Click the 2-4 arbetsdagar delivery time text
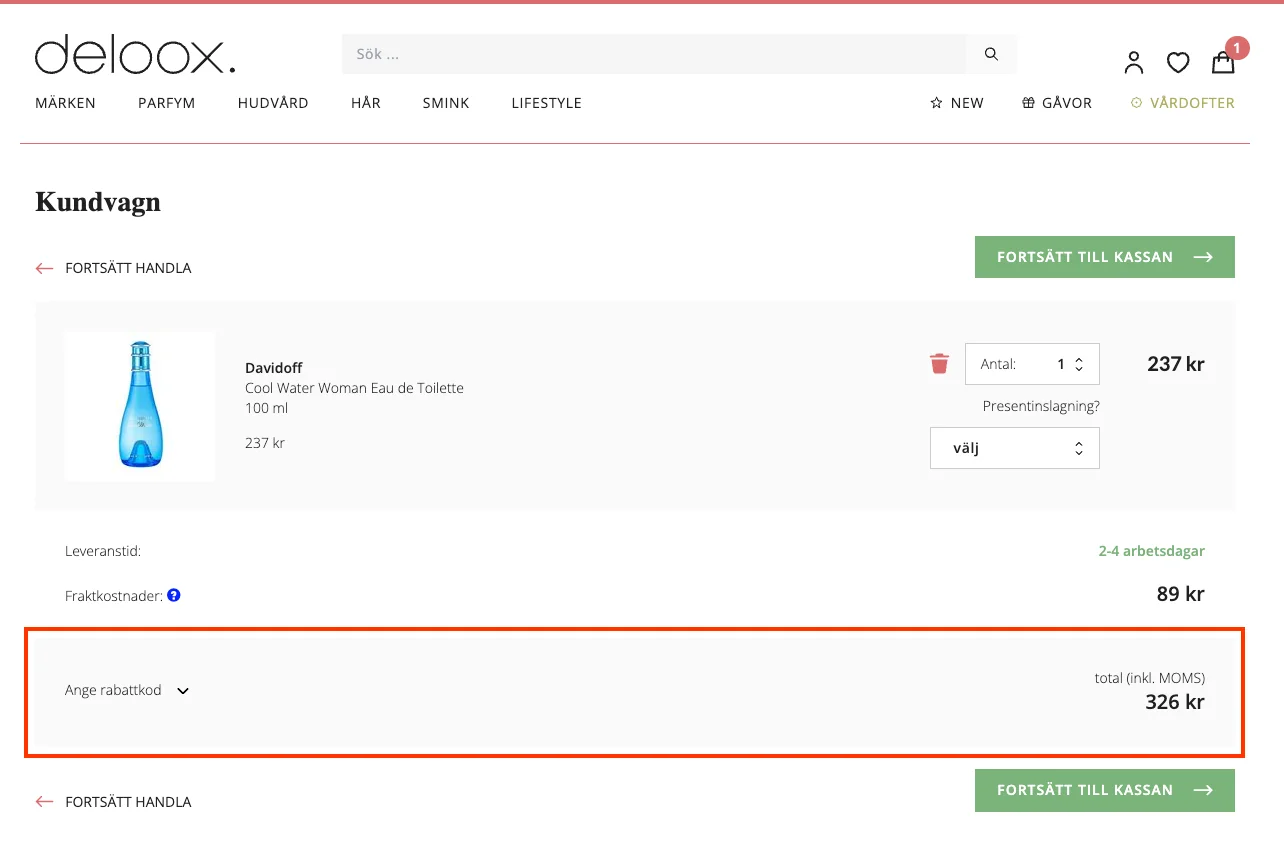This screenshot has width=1284, height=850. (1152, 551)
